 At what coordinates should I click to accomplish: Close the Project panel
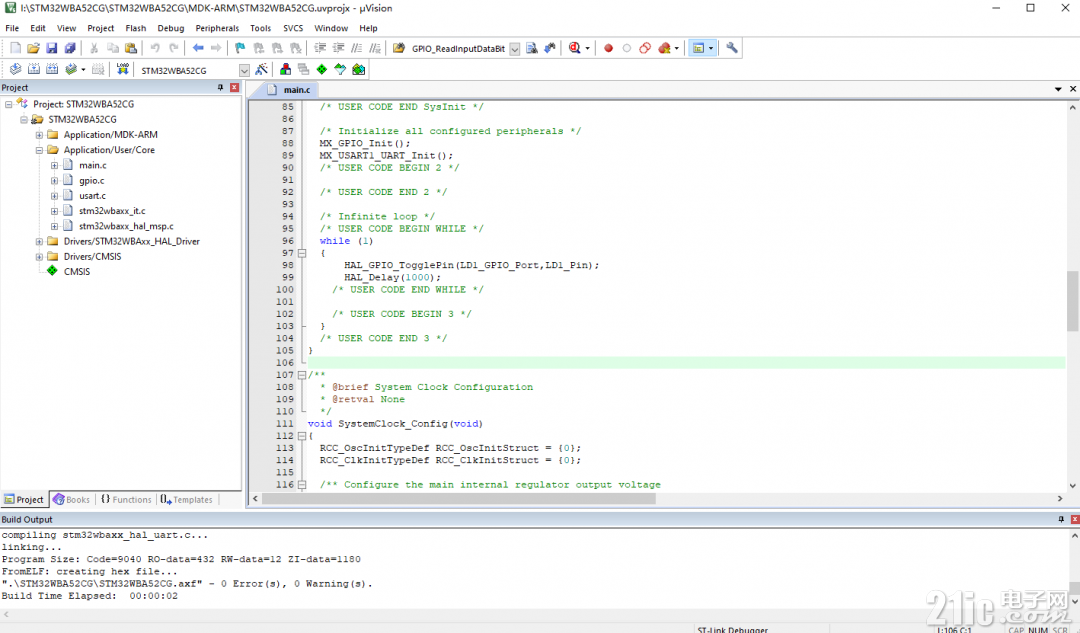[x=235, y=87]
